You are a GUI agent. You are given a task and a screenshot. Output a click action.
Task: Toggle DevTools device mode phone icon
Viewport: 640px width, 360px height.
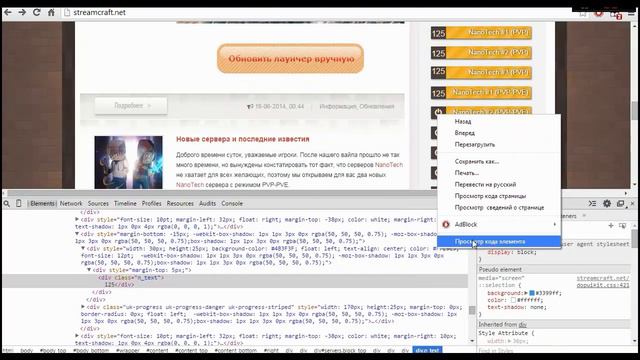coord(18,203)
